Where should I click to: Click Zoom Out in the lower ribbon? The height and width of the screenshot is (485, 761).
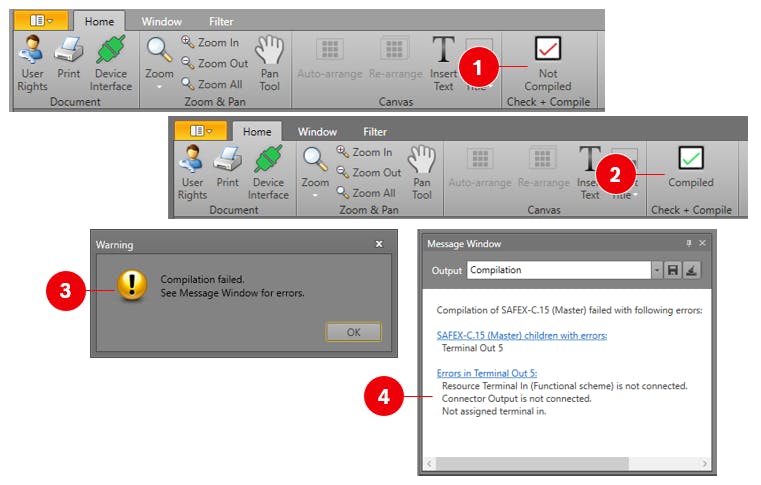pos(368,172)
